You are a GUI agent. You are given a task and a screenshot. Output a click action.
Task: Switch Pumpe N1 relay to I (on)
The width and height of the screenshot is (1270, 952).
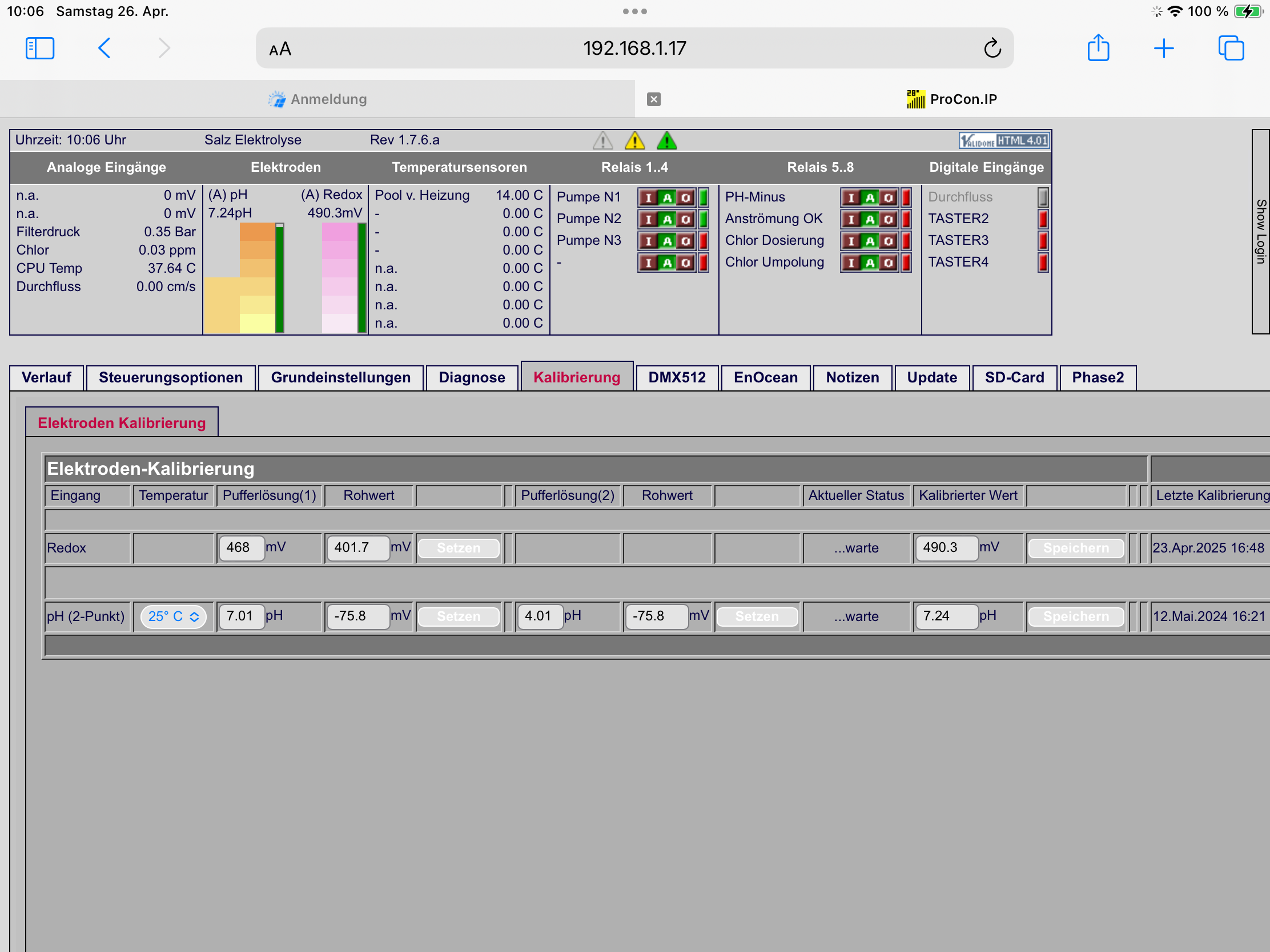point(649,198)
